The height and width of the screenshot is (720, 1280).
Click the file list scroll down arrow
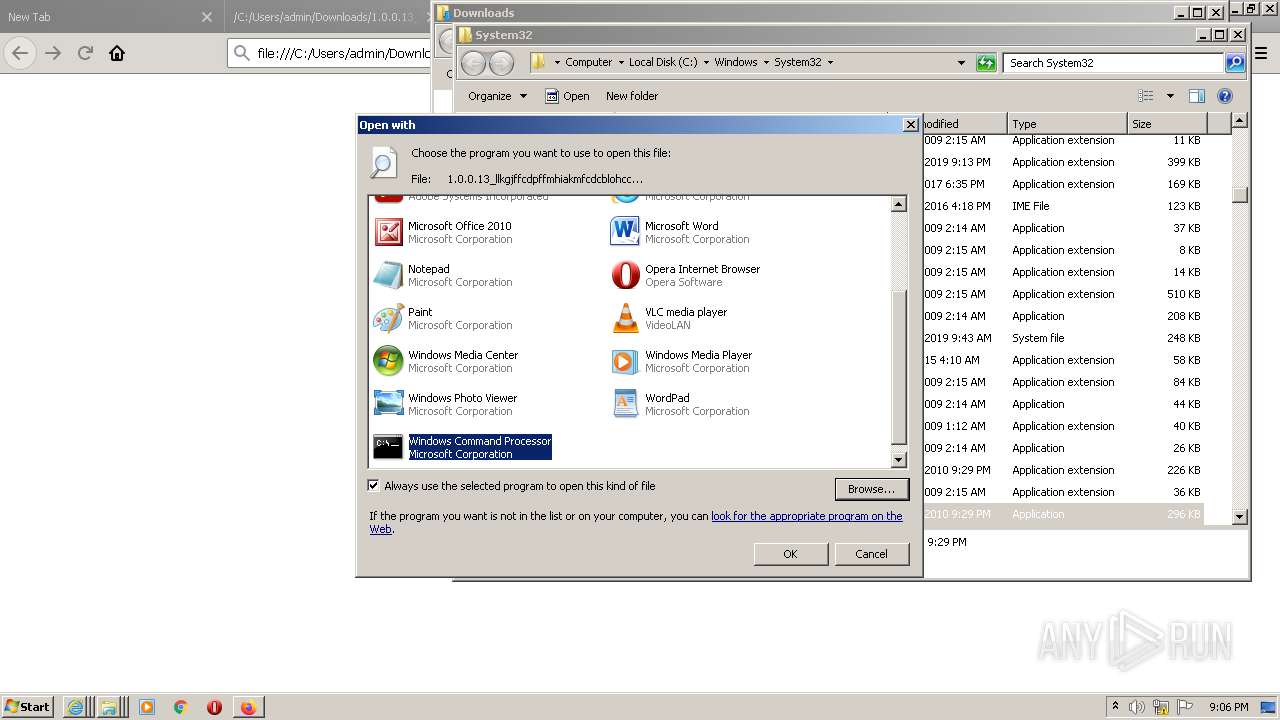pyautogui.click(x=1240, y=517)
